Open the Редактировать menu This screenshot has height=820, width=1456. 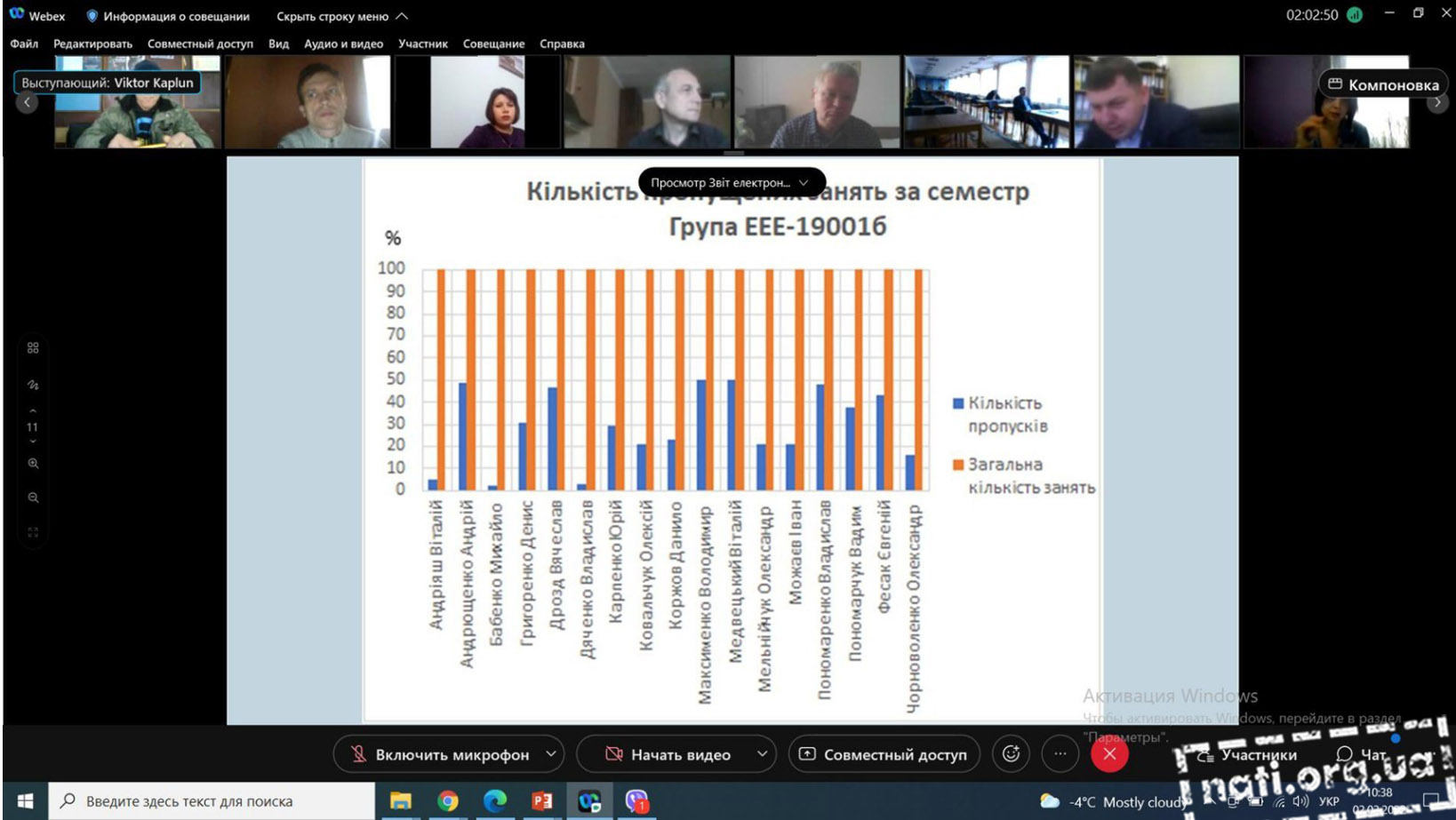tap(92, 44)
